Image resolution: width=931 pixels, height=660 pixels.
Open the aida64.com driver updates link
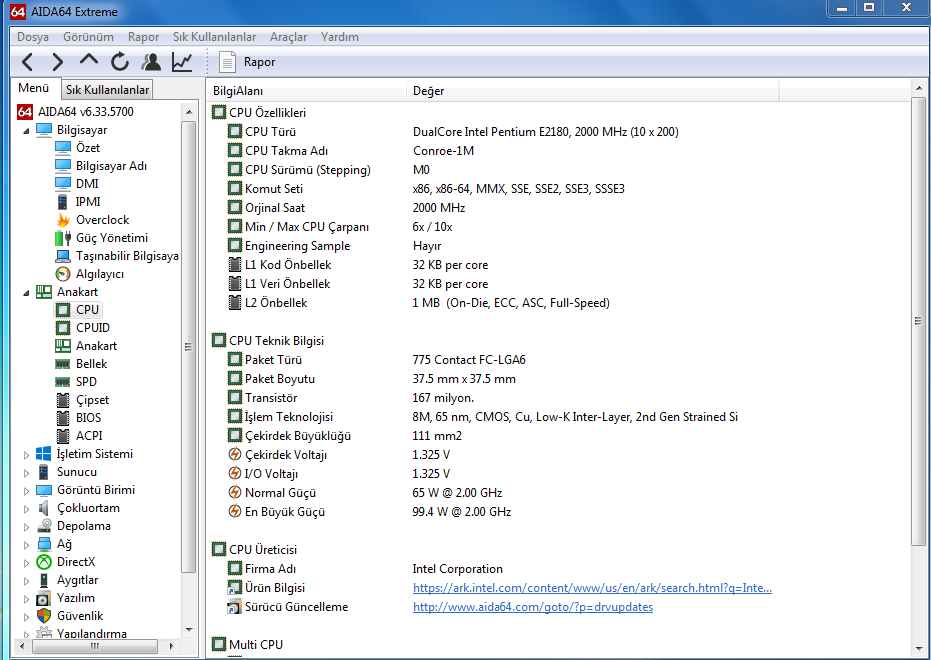click(533, 607)
